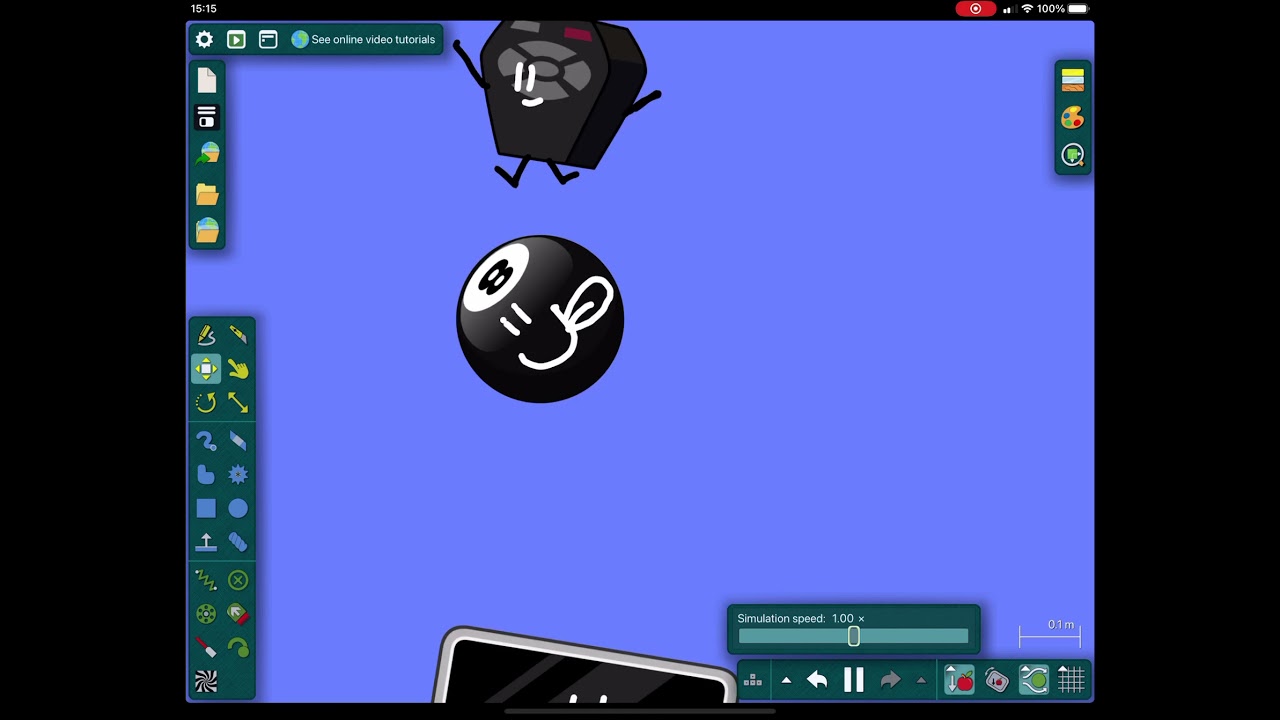Open the materials menu
This screenshot has width=1280, height=720.
(x=1073, y=80)
